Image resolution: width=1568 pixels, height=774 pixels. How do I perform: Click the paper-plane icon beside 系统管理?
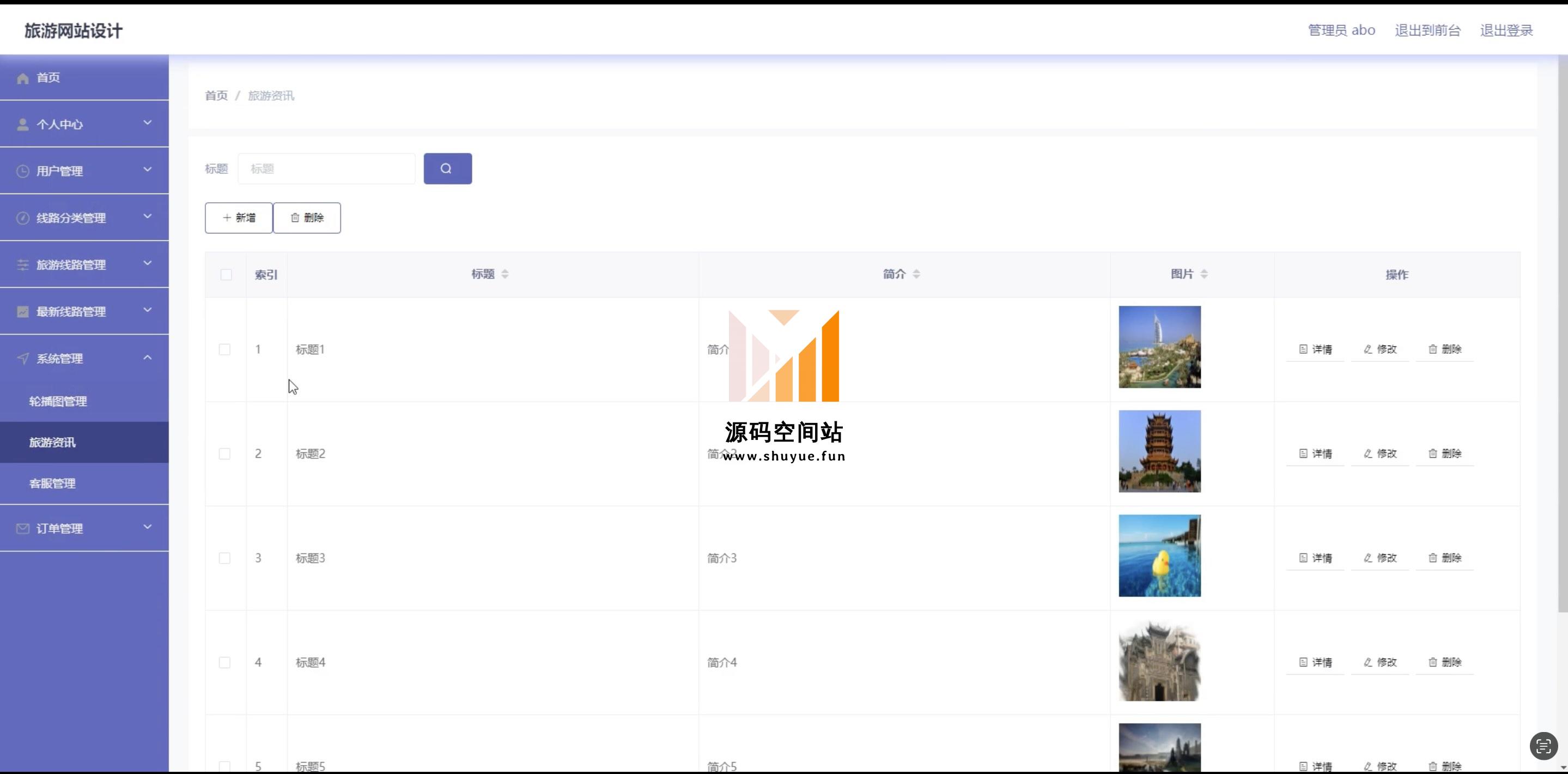[22, 359]
